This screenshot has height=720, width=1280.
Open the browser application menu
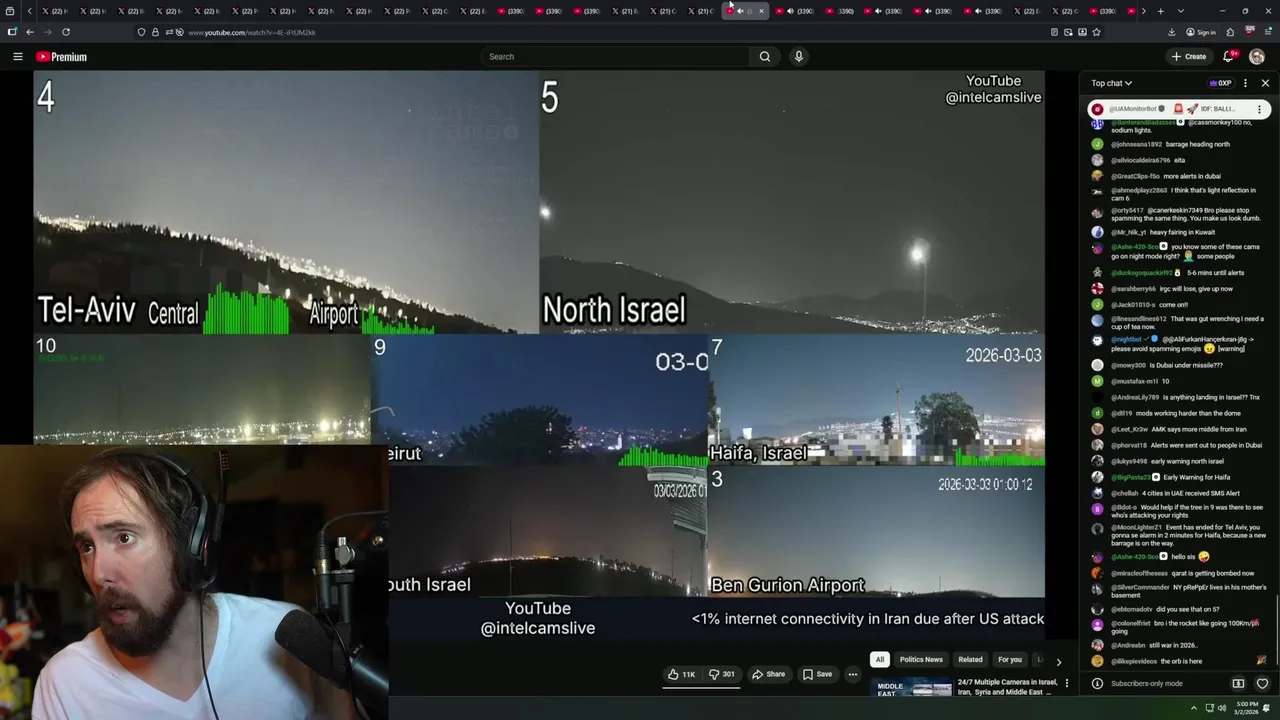click(x=1268, y=32)
